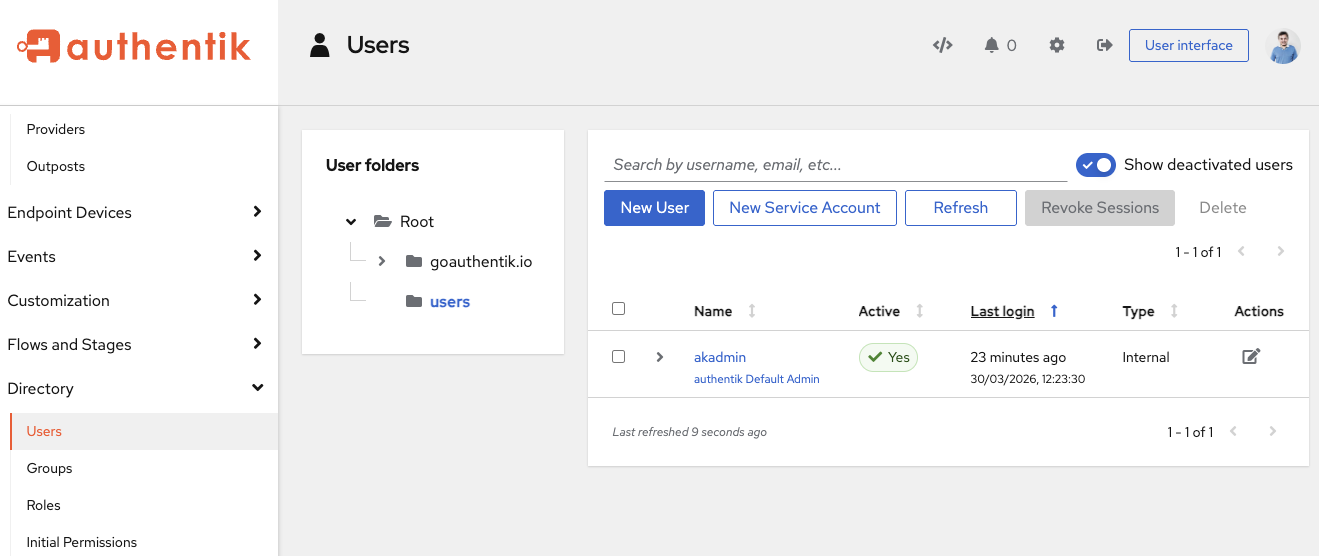Open the Groups menu item in sidebar

[x=50, y=468]
